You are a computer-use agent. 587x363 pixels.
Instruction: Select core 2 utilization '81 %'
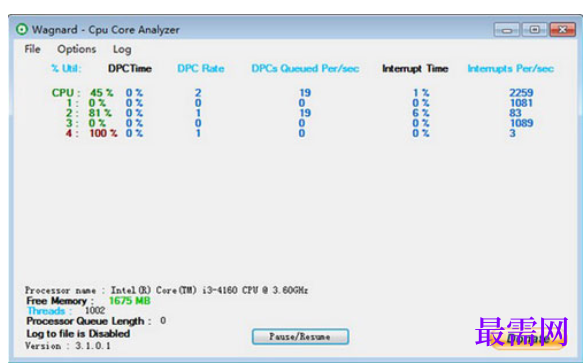(x=100, y=113)
